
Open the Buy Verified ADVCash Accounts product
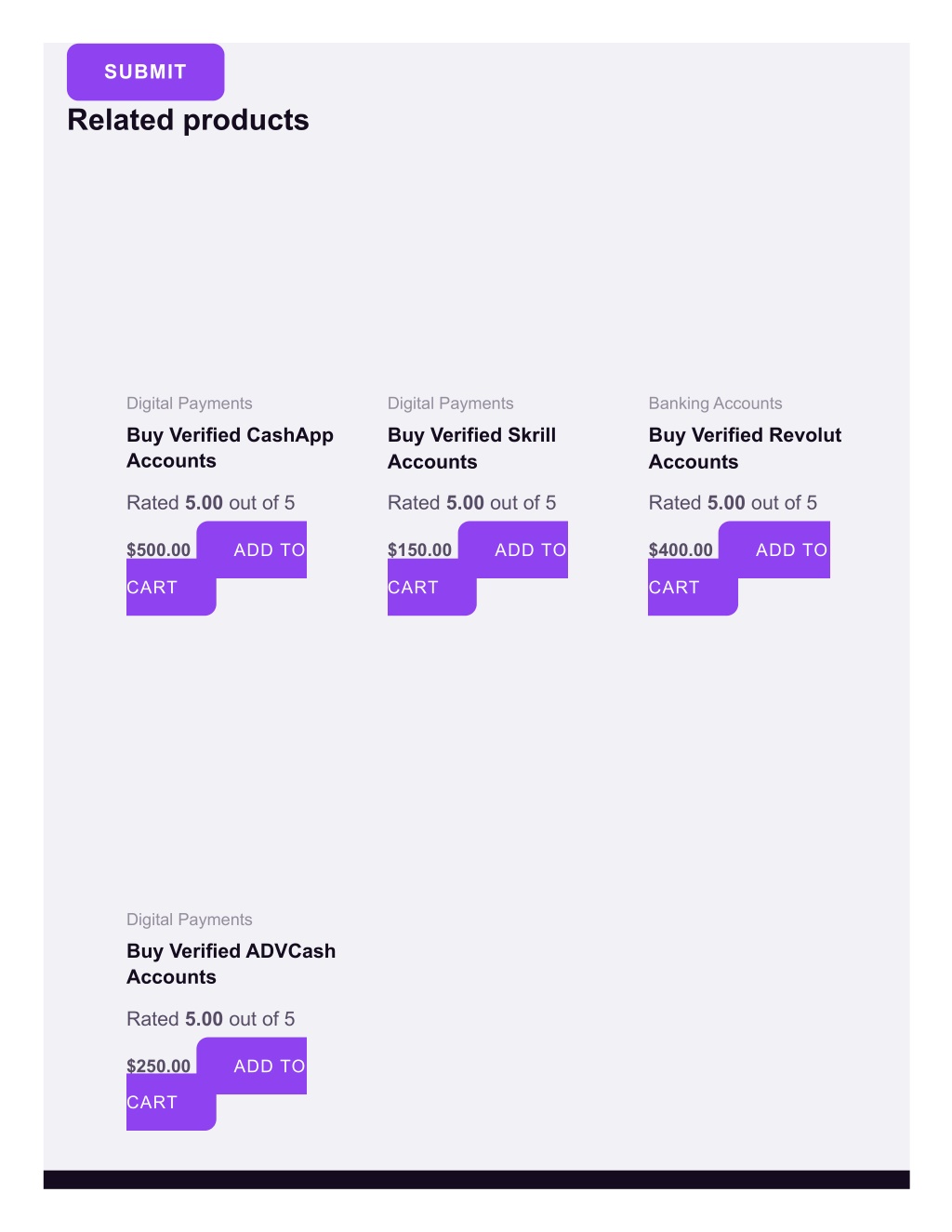pos(231,964)
